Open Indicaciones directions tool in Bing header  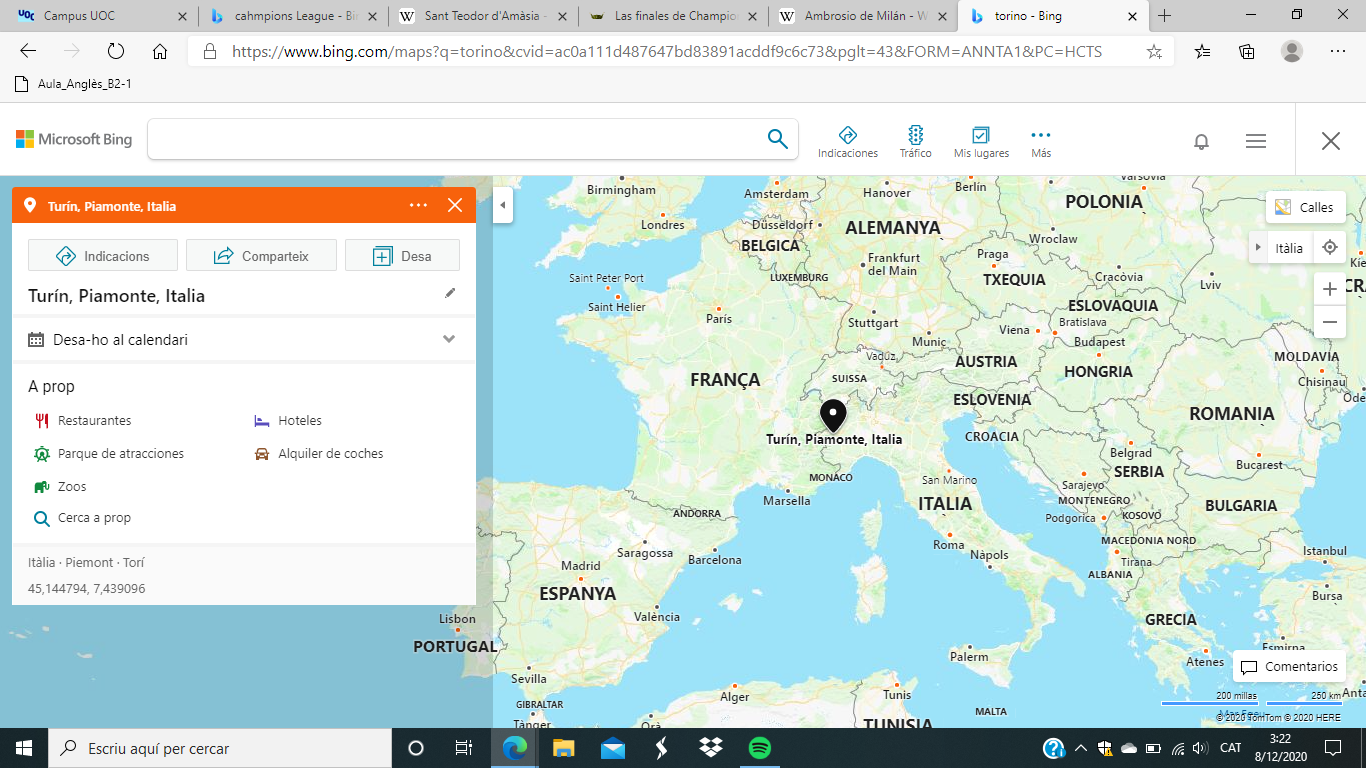(x=847, y=142)
